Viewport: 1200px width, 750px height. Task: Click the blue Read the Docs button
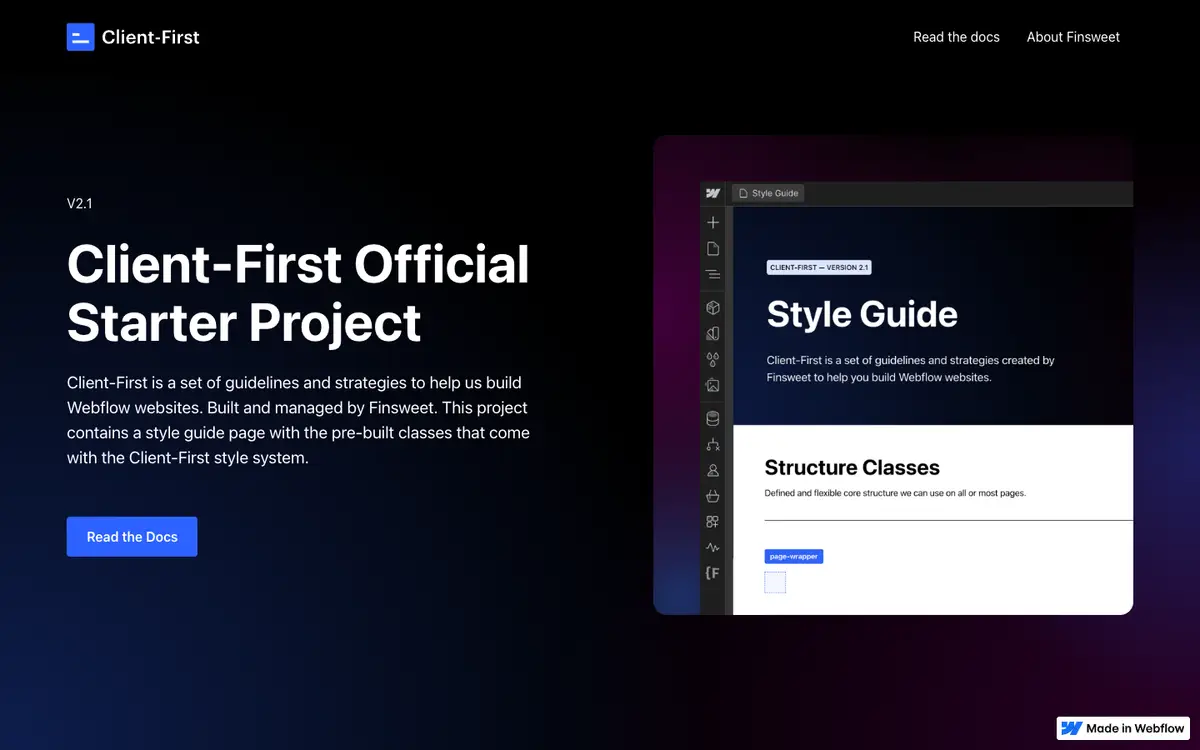pos(132,537)
